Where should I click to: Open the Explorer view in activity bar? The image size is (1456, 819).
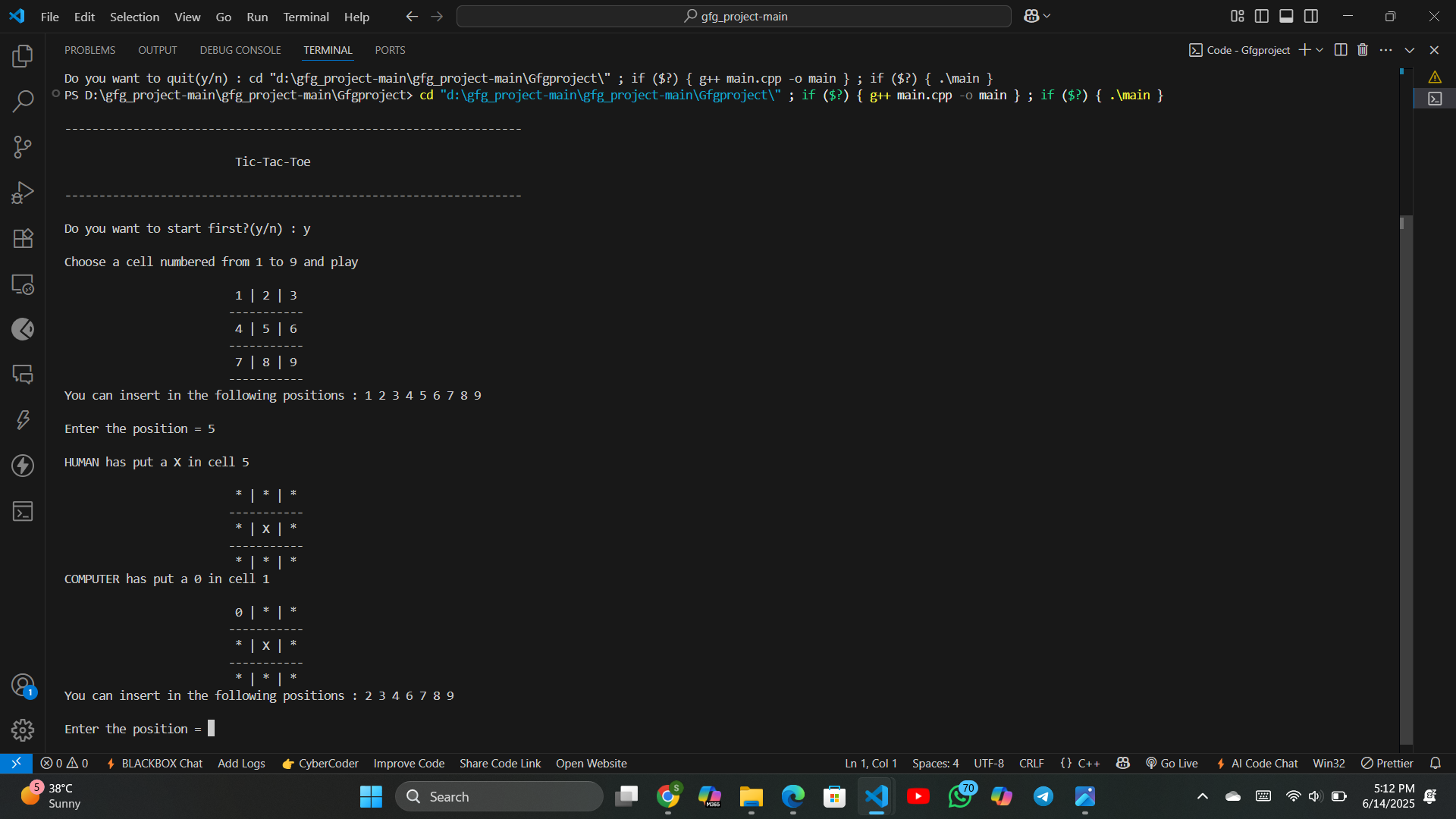coord(23,55)
